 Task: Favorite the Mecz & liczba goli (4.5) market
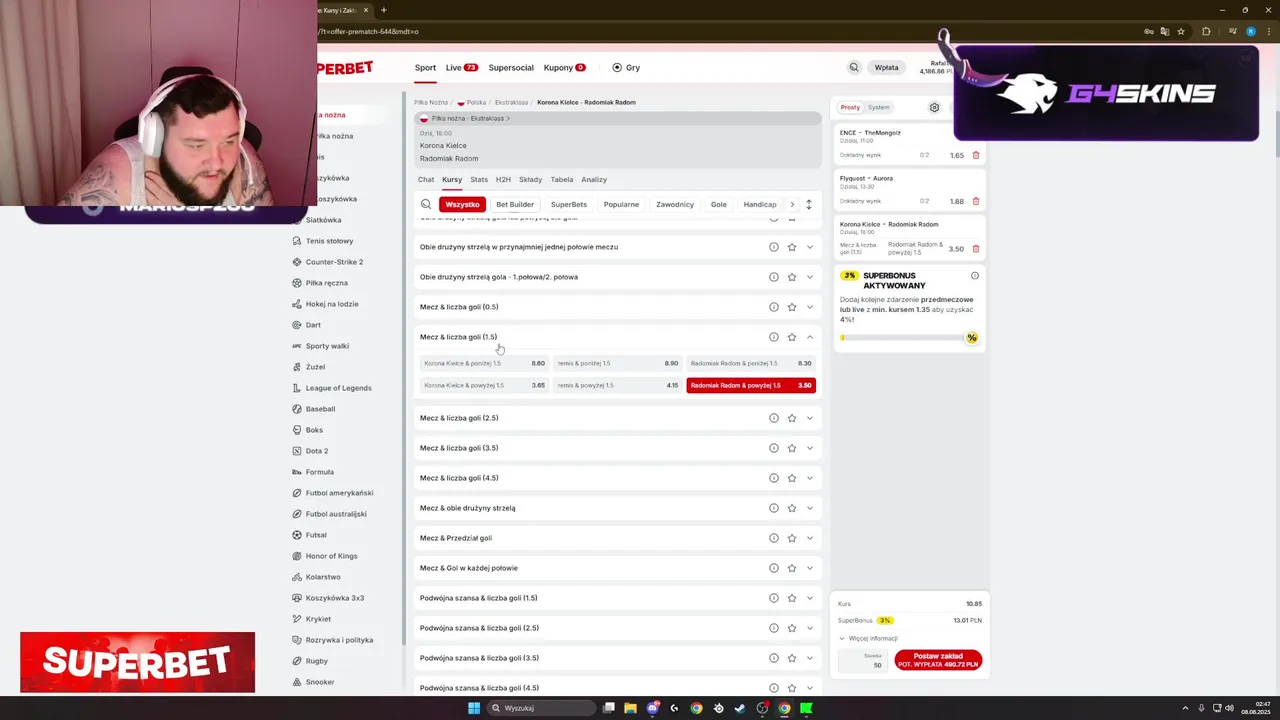click(x=792, y=478)
